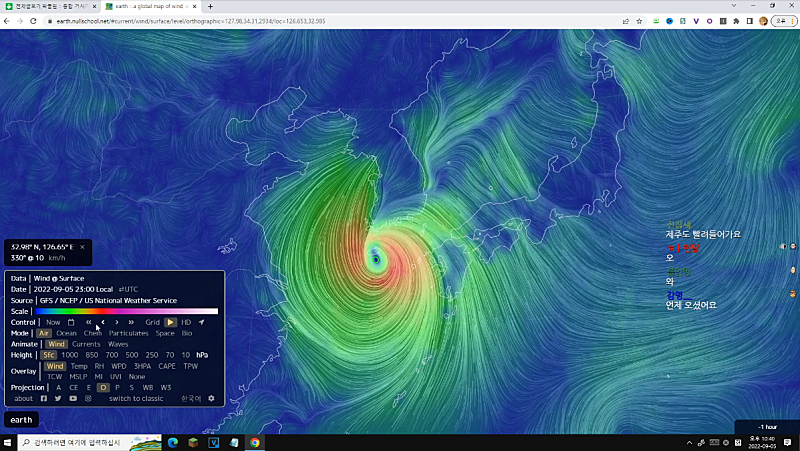Select the Ocean mode

click(66, 333)
